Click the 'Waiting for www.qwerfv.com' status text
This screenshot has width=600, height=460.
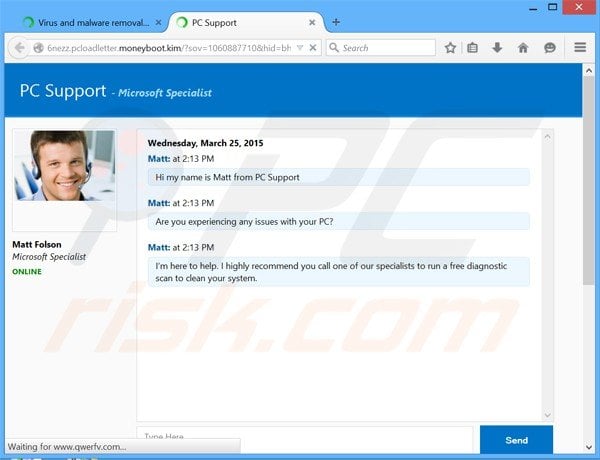pyautogui.click(x=67, y=447)
